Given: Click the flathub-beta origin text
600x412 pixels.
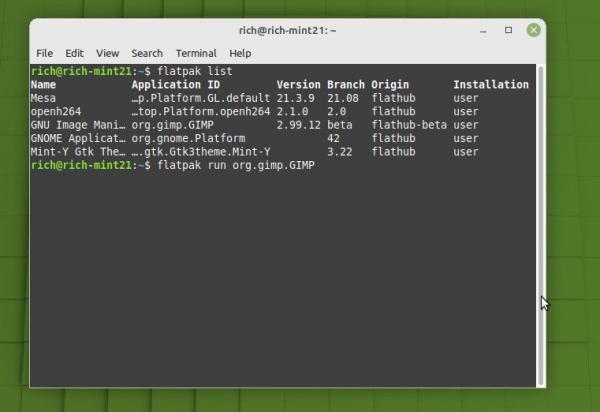Looking at the screenshot, I should click(x=409, y=125).
